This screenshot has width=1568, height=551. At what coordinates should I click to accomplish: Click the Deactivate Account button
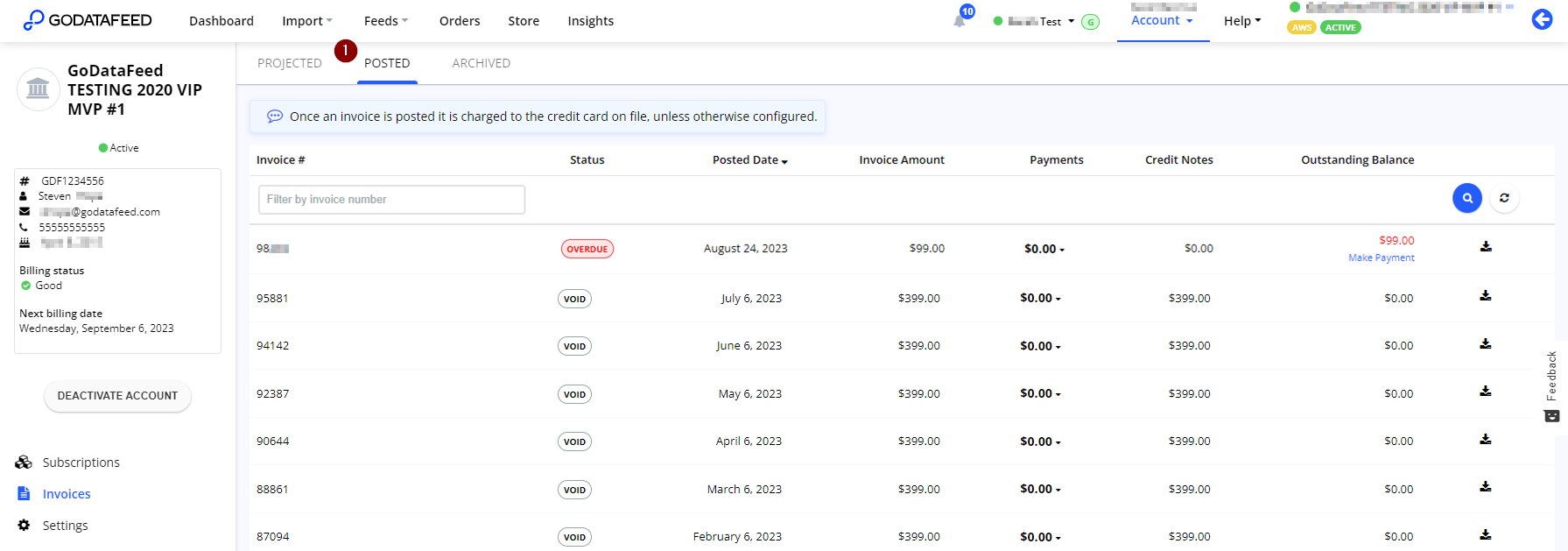117,396
